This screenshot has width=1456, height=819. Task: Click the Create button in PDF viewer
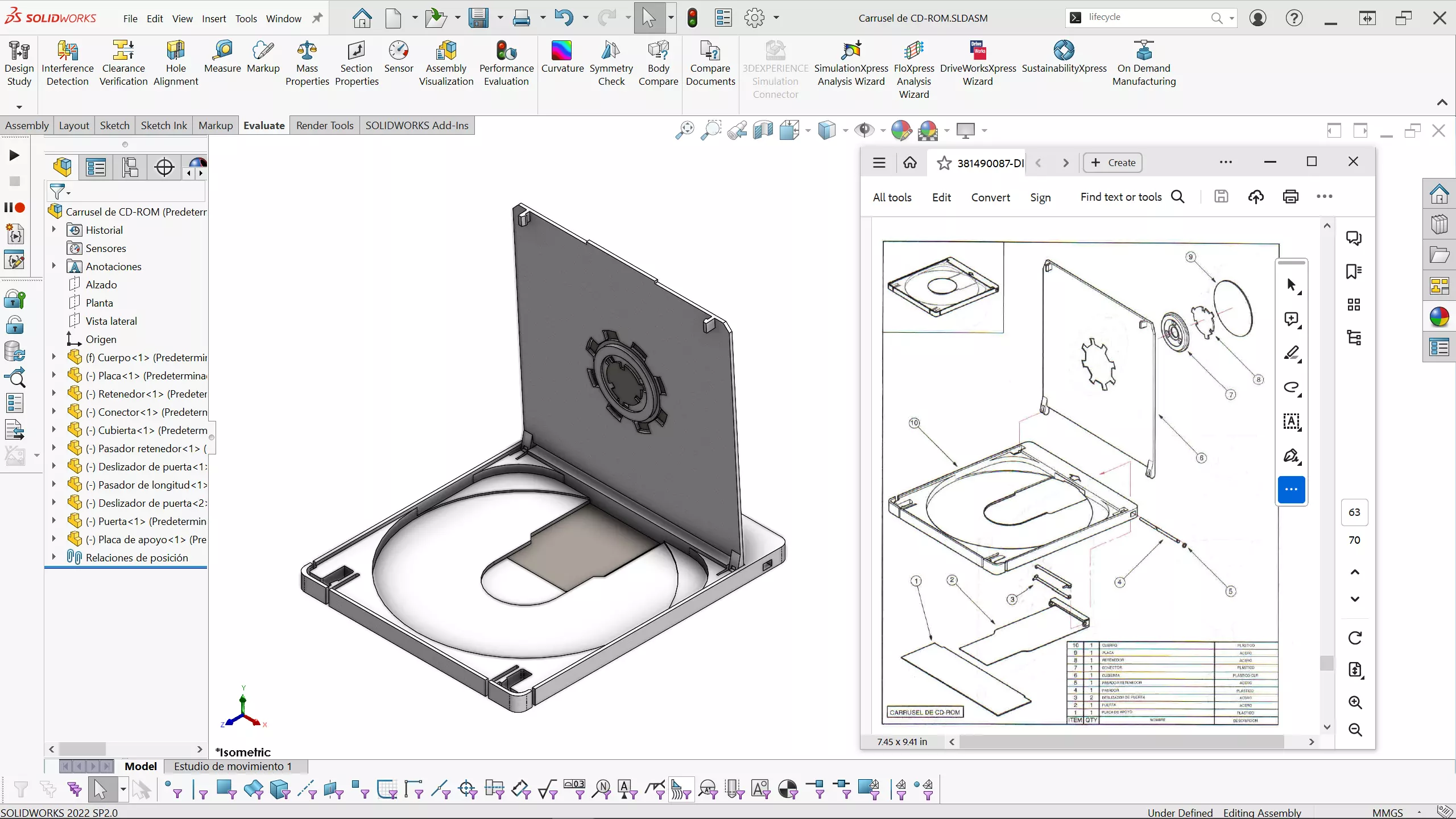click(x=1112, y=163)
